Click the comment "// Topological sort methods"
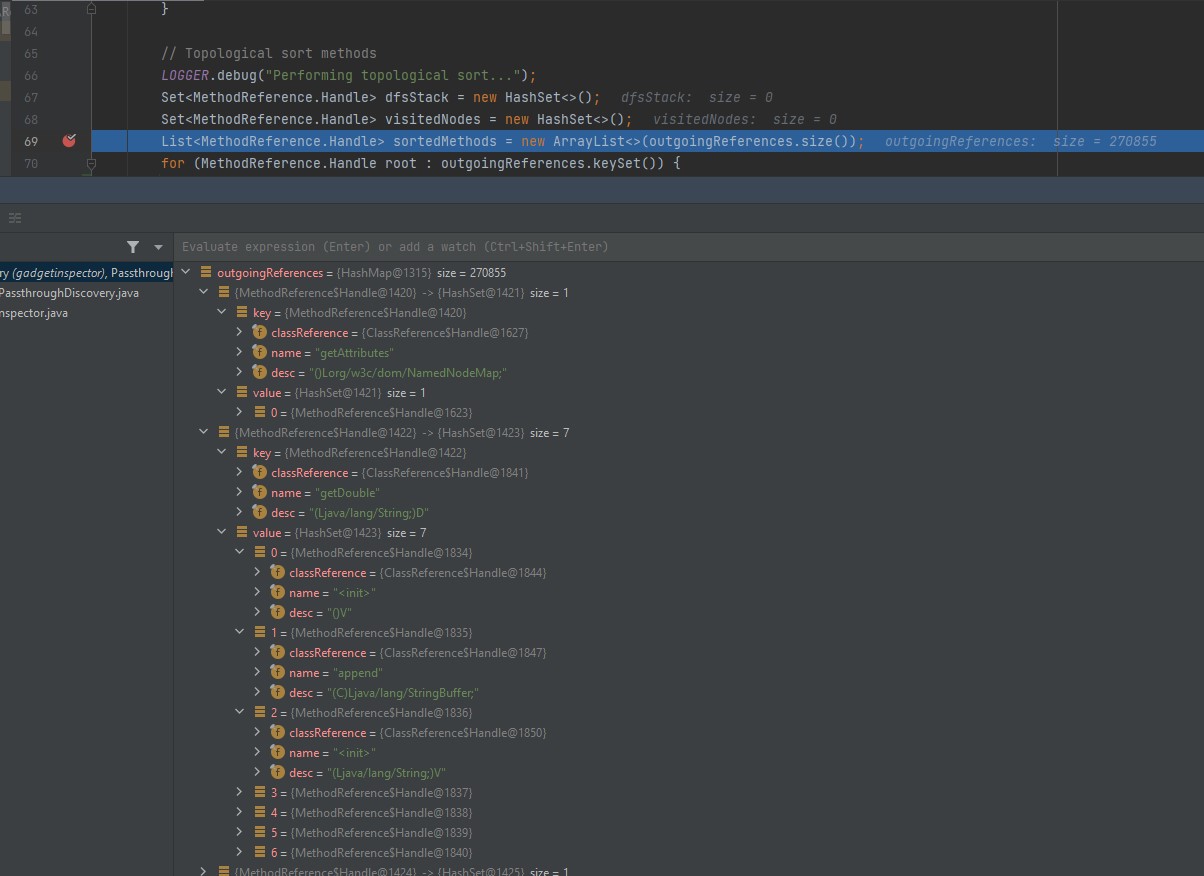Viewport: 1204px width, 876px height. (x=269, y=53)
